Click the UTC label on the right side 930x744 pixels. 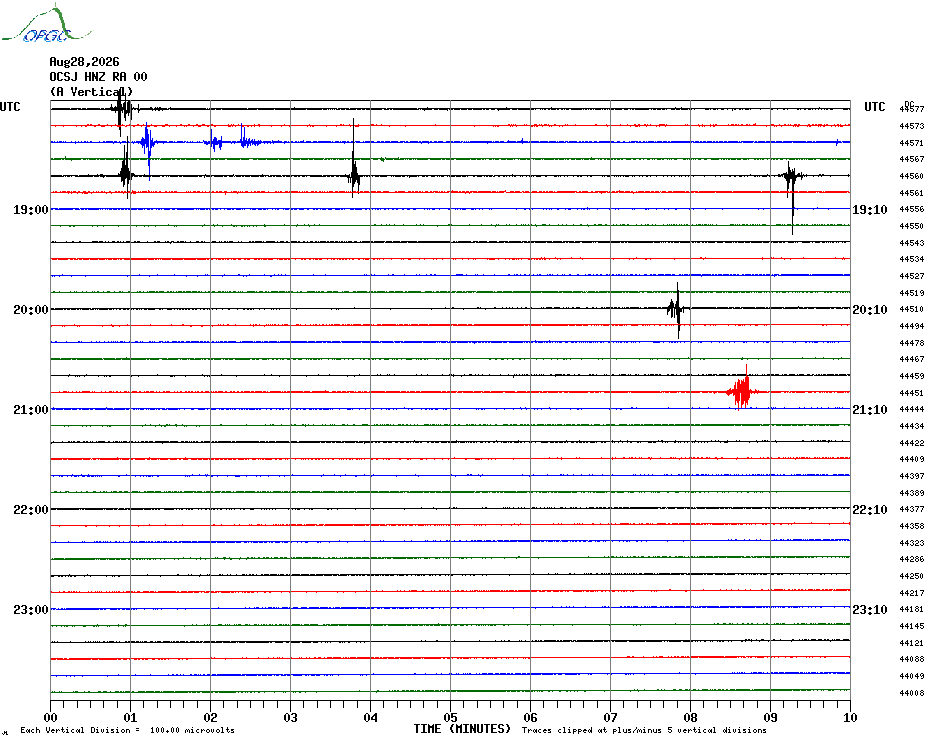tap(874, 107)
